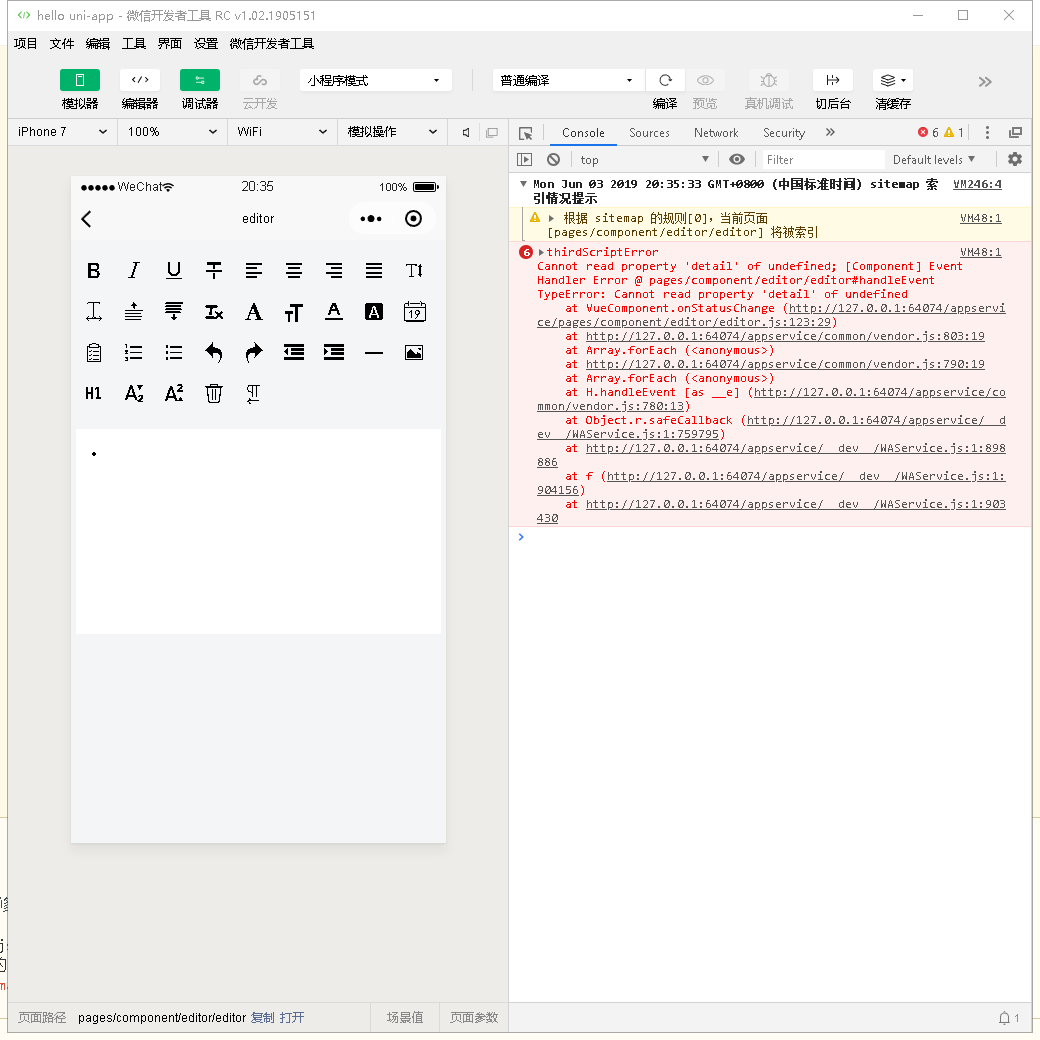Viewport: 1040px width, 1040px height.
Task: Open 100% zoom level dropdown
Action: click(x=172, y=132)
